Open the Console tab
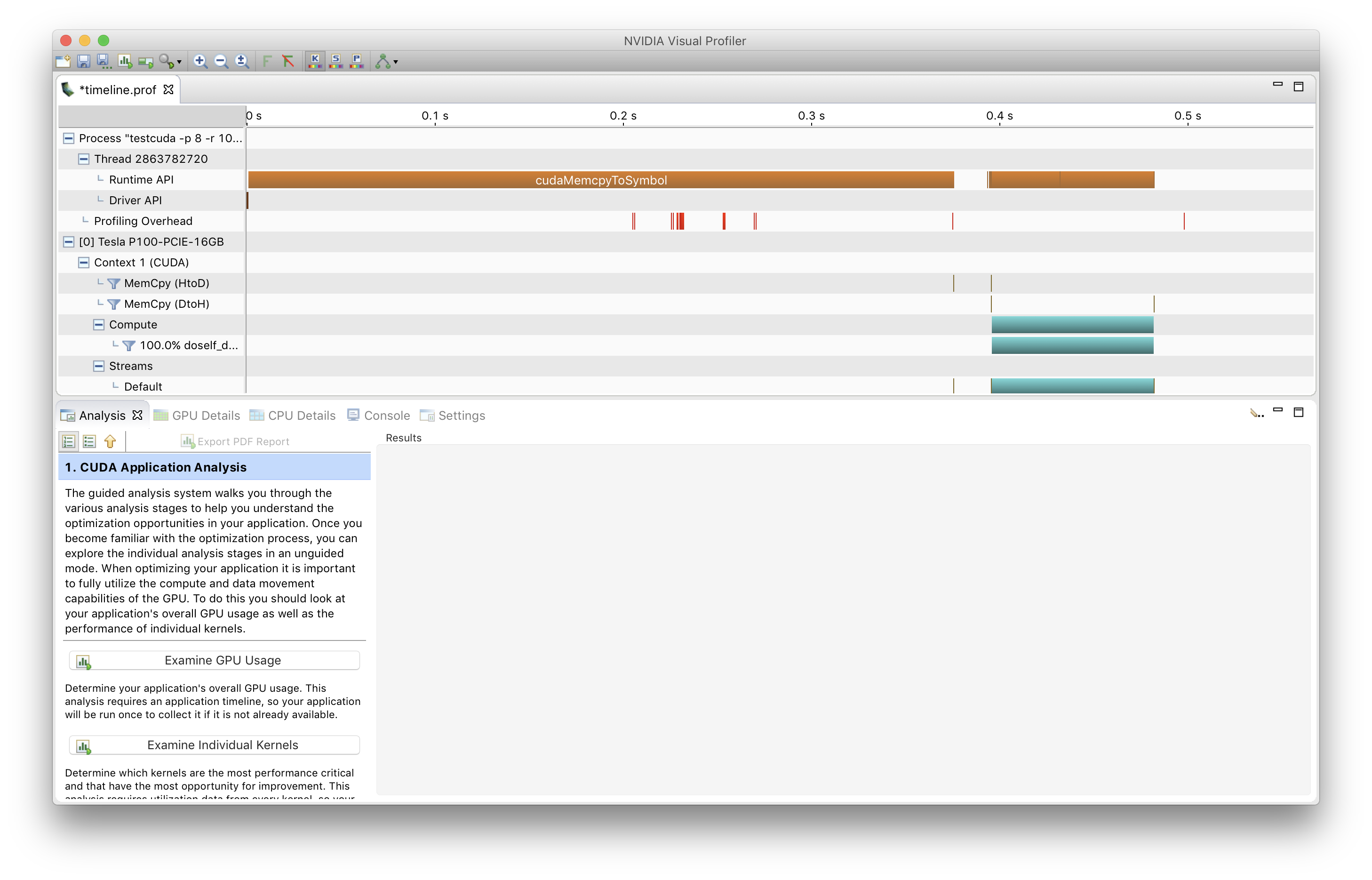The image size is (1372, 880). pyautogui.click(x=379, y=416)
